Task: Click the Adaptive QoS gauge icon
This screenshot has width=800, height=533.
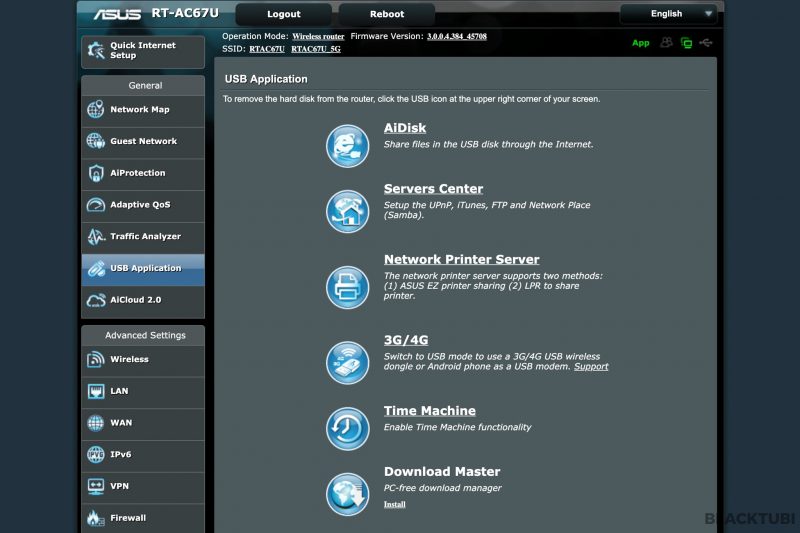Action: (x=95, y=205)
